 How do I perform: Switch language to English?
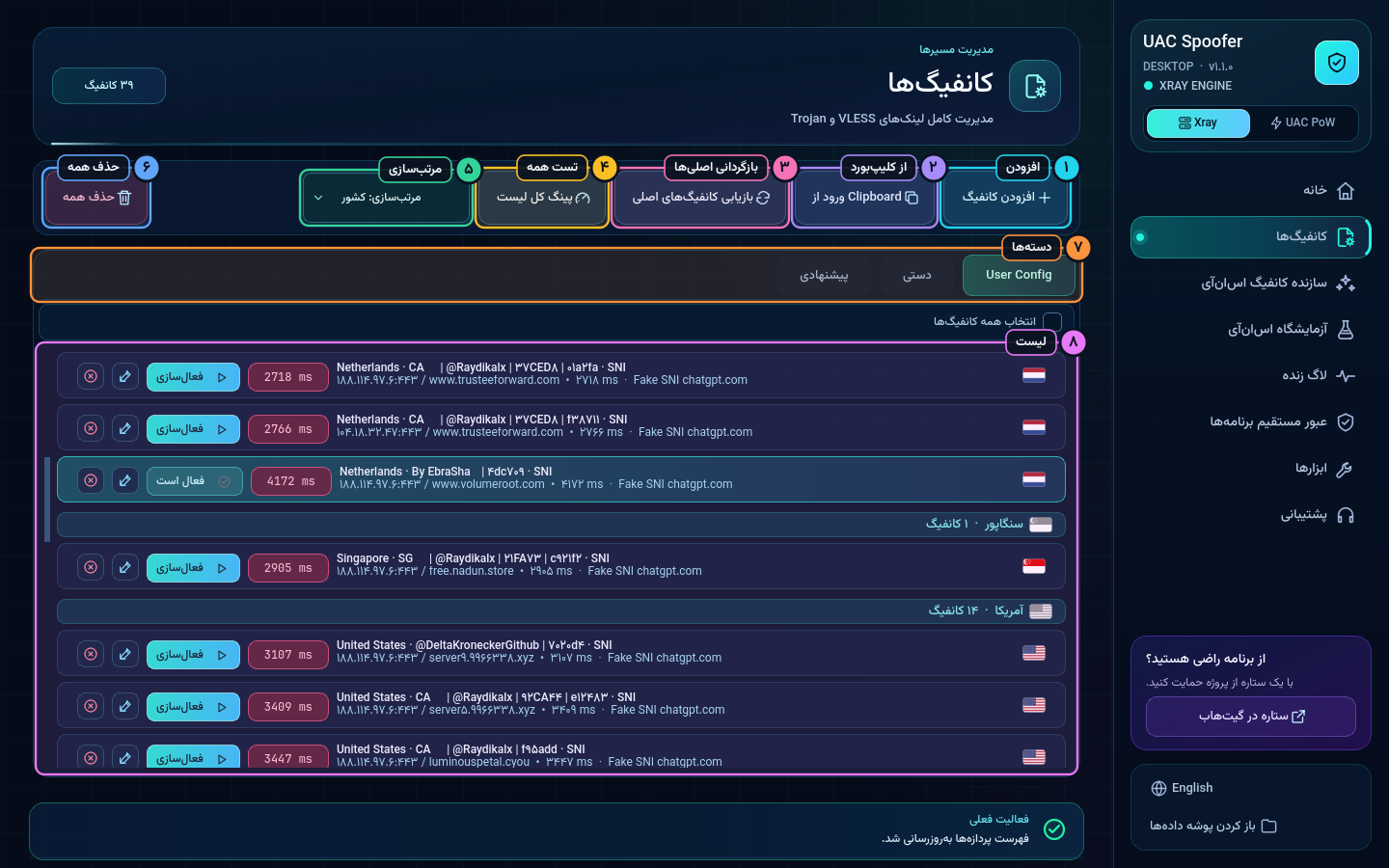pyautogui.click(x=1182, y=789)
